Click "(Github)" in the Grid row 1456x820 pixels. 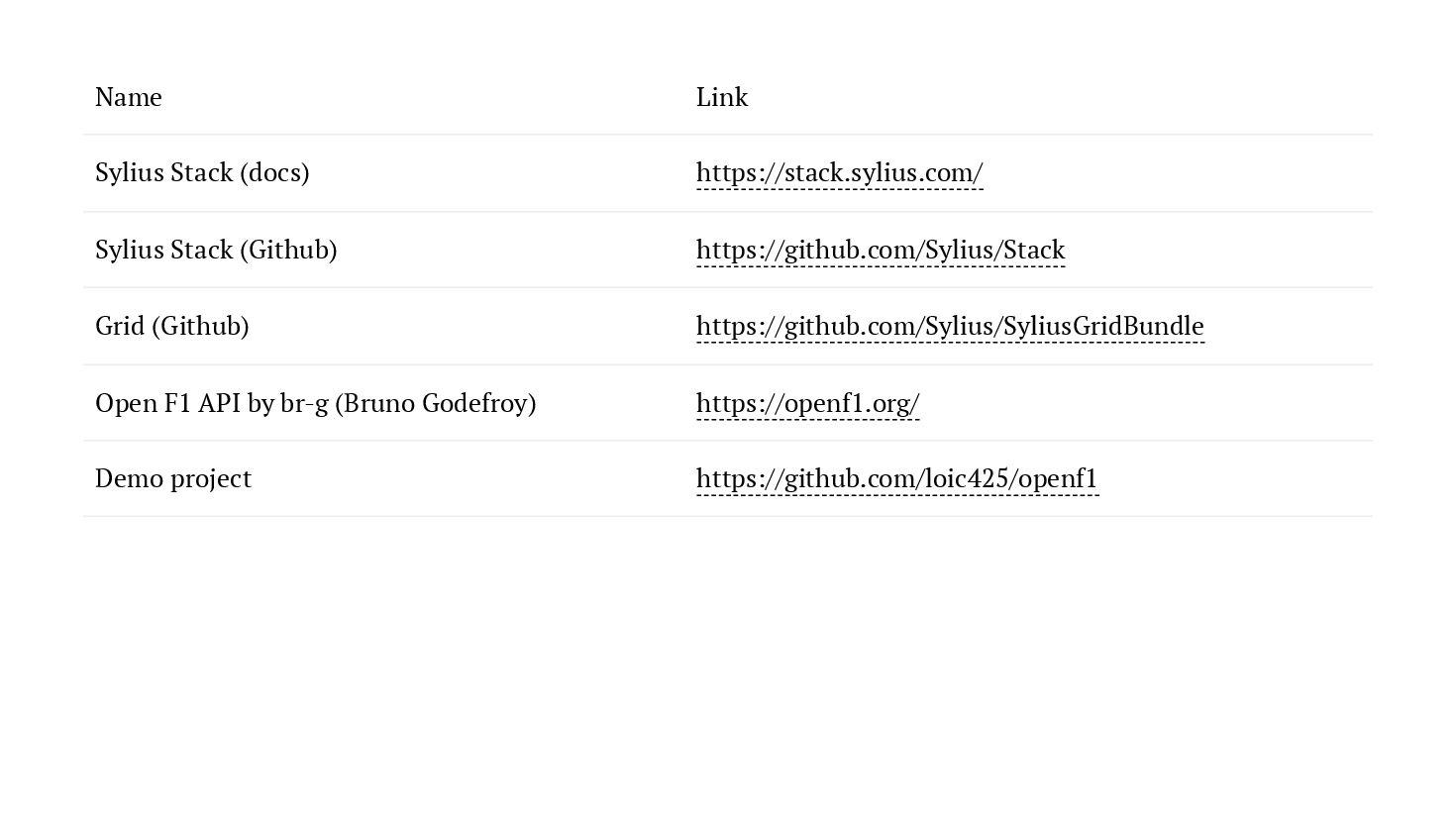(x=200, y=326)
